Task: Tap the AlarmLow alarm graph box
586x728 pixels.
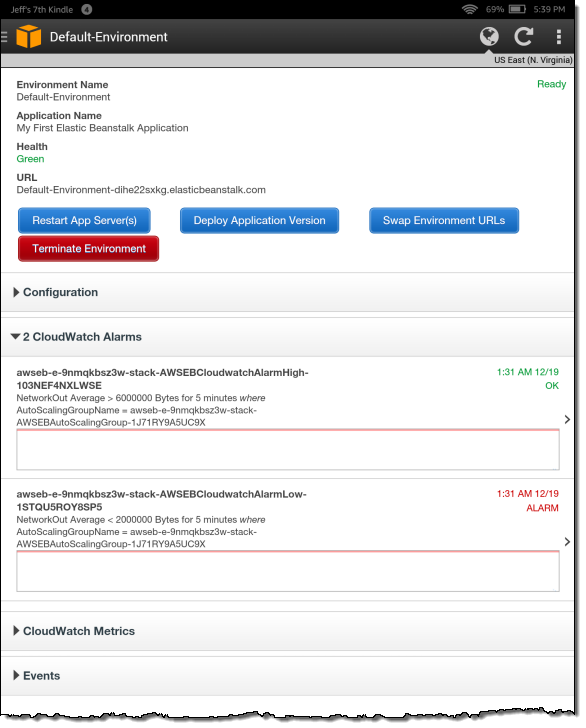Action: 288,572
